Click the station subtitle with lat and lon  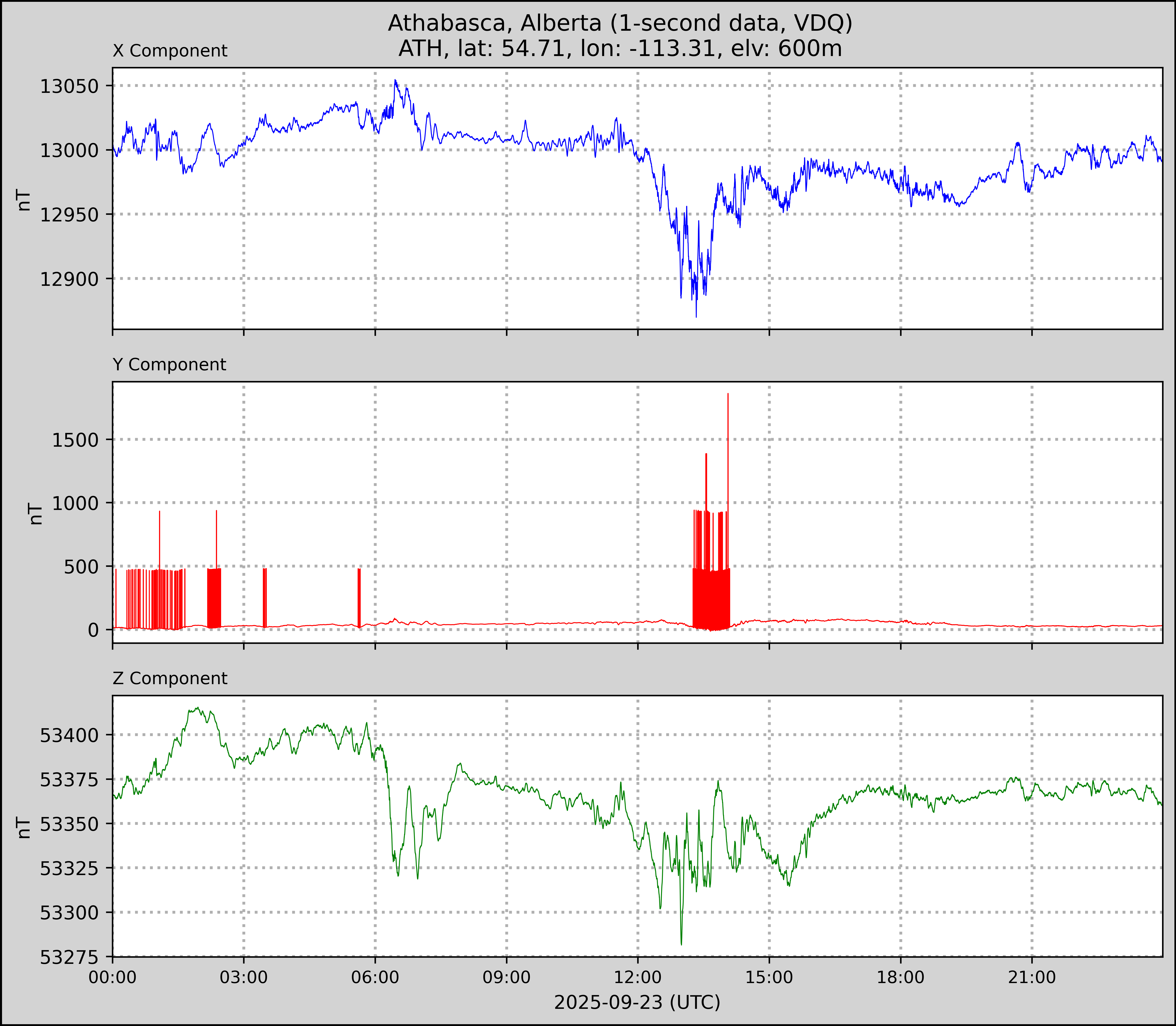click(620, 49)
